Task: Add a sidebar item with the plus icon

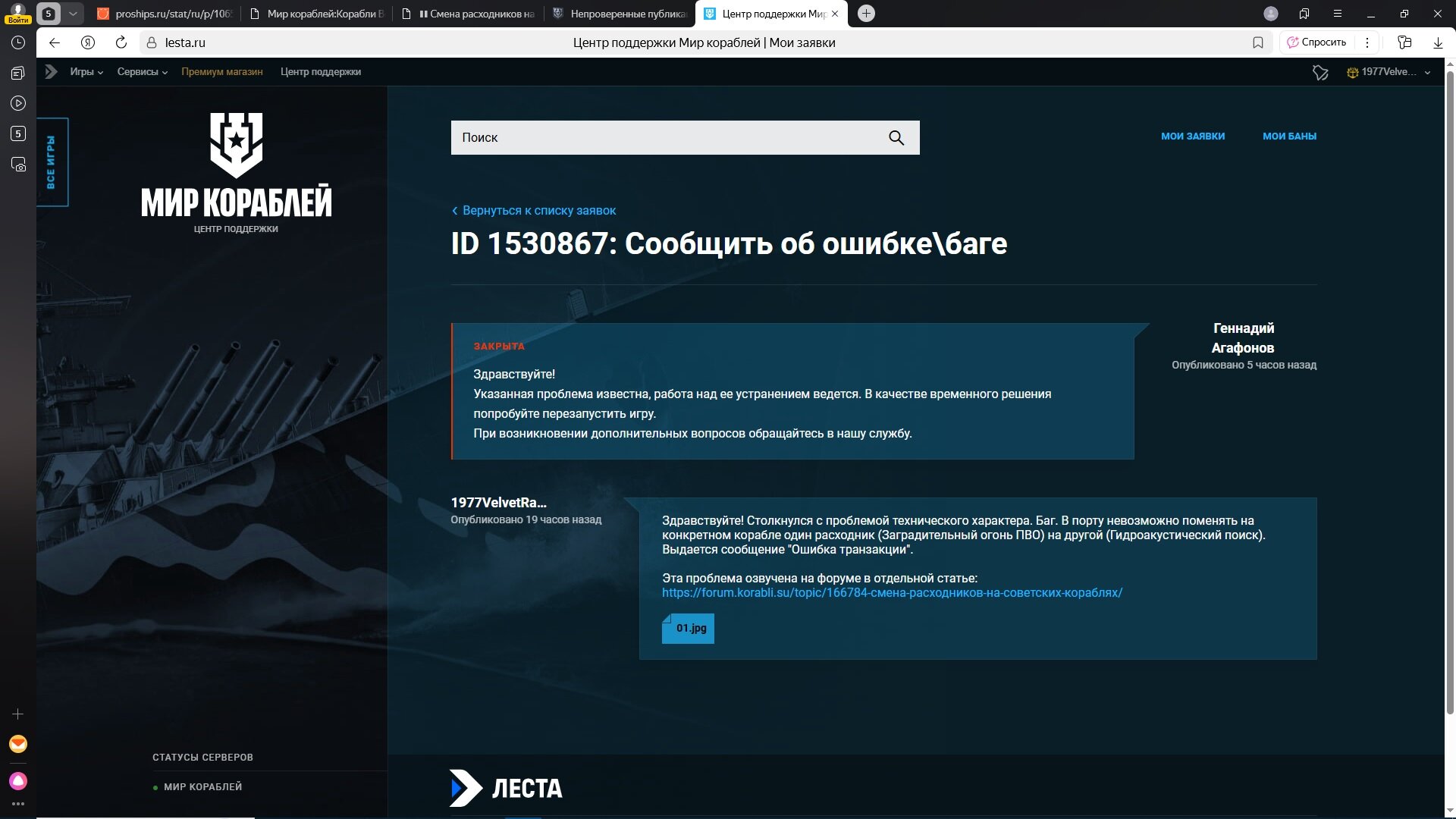Action: click(18, 714)
